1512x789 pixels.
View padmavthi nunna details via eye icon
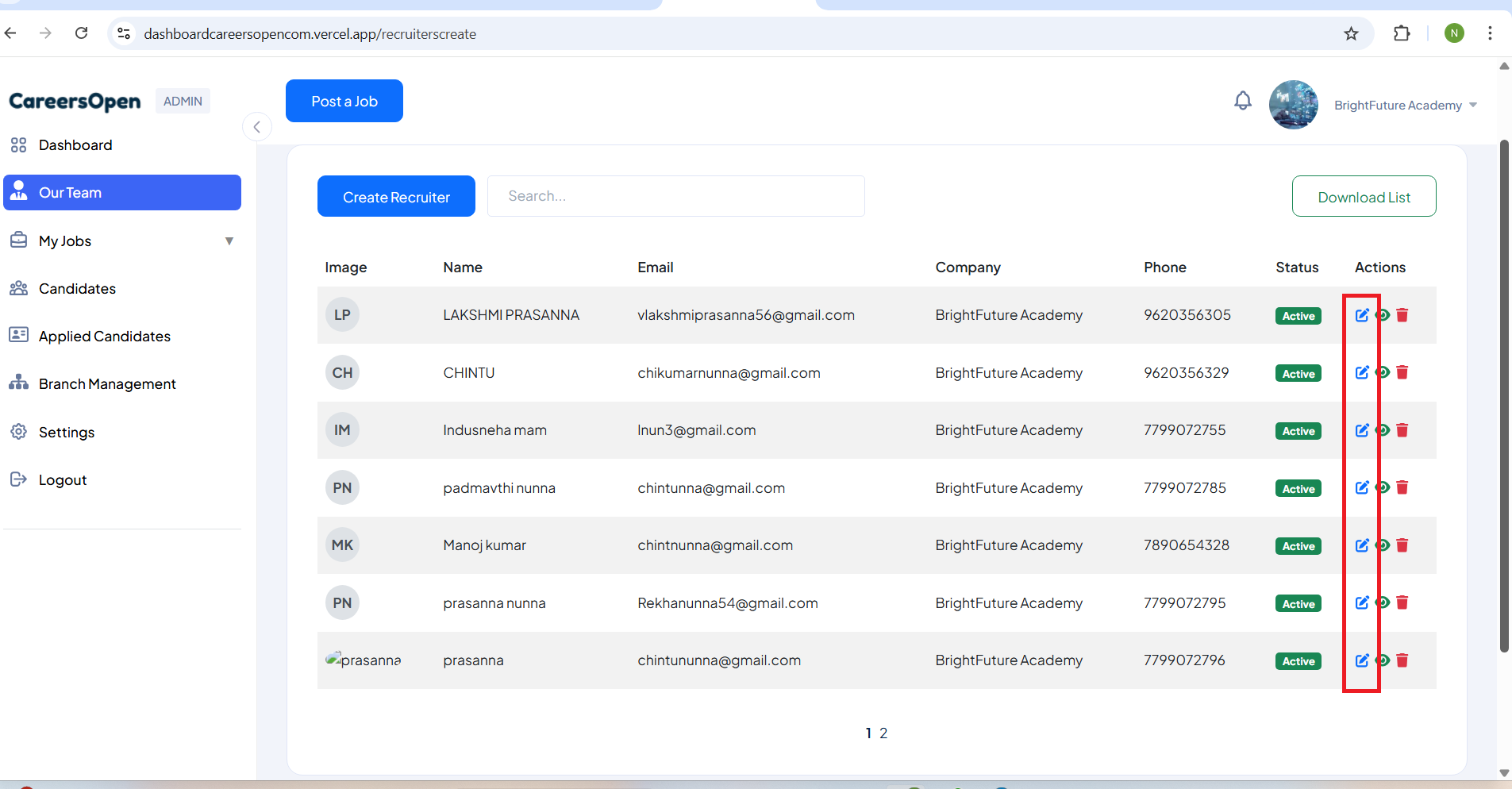pyautogui.click(x=1383, y=487)
